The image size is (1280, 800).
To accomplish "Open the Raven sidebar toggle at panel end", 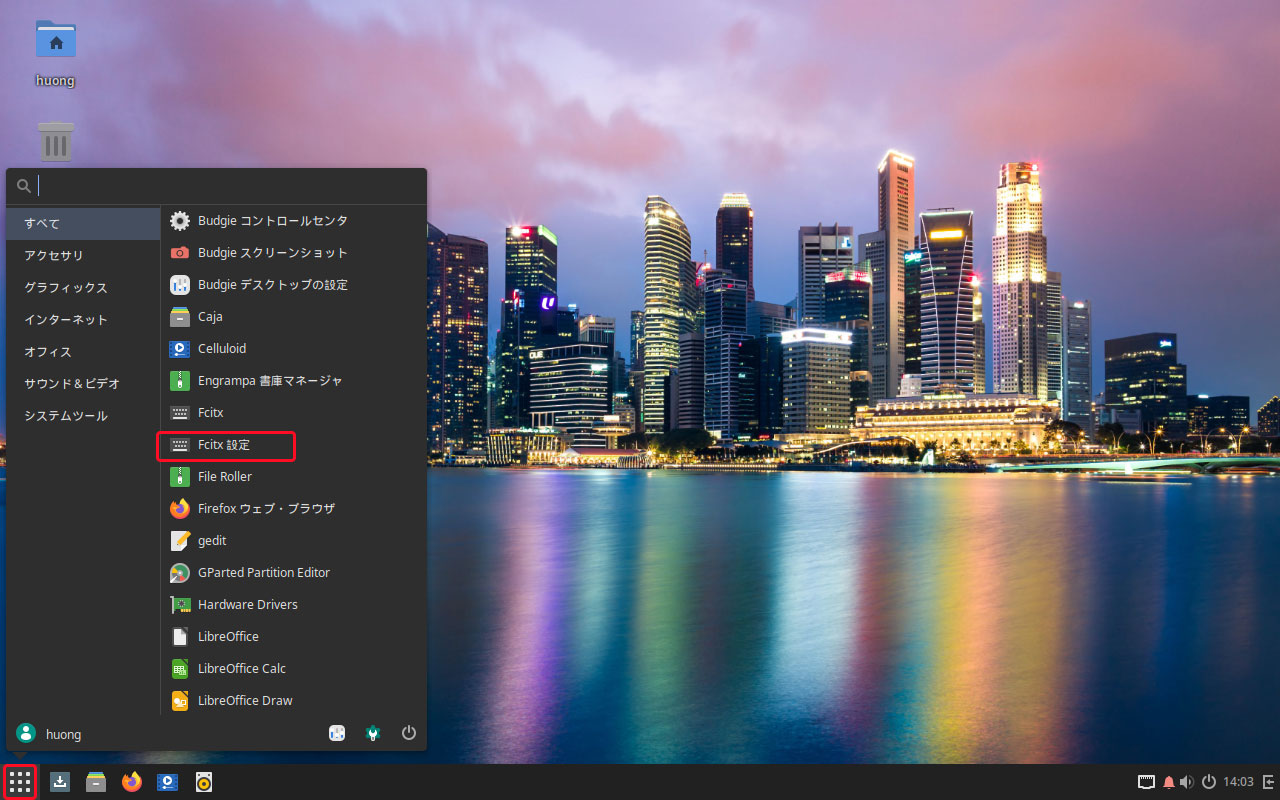I will click(1268, 782).
